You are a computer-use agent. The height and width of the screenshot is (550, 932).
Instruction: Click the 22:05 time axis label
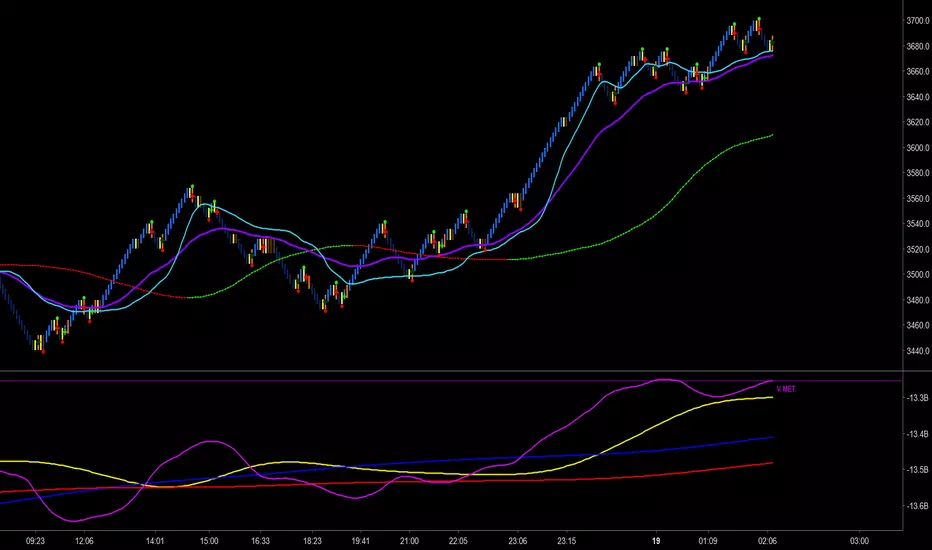[458, 541]
